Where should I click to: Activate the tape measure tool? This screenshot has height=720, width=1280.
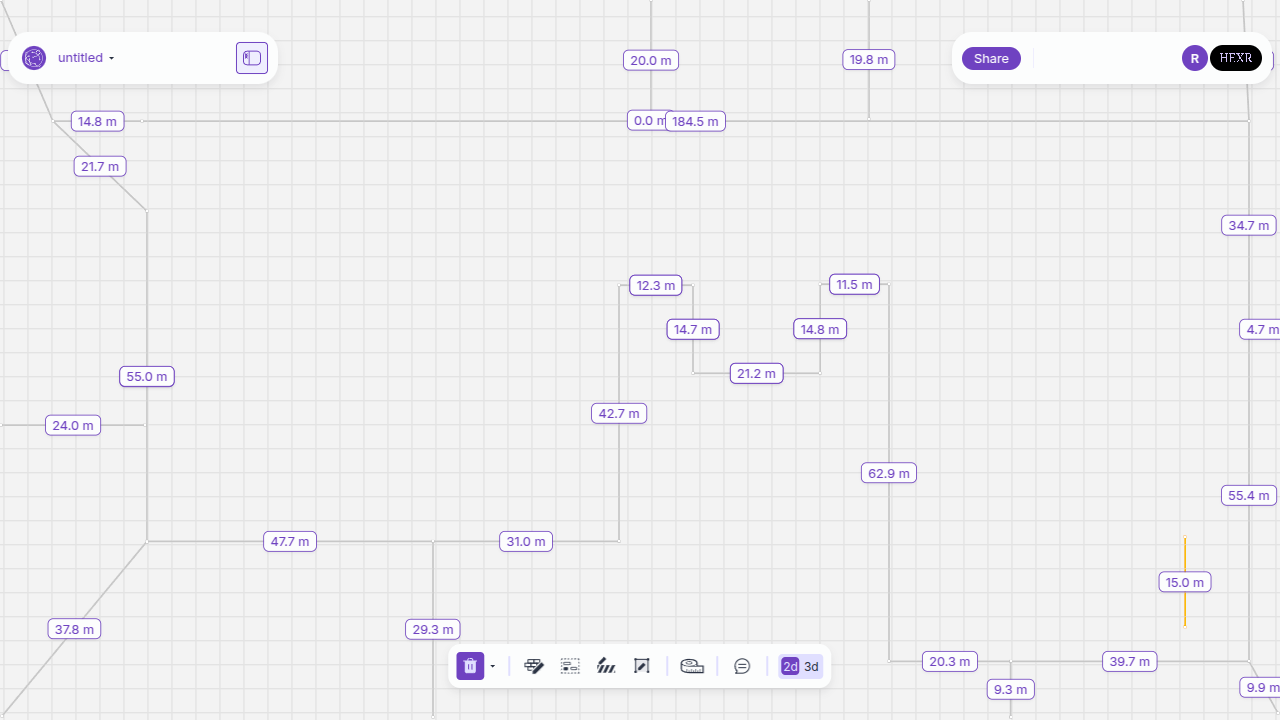pyautogui.click(x=692, y=666)
